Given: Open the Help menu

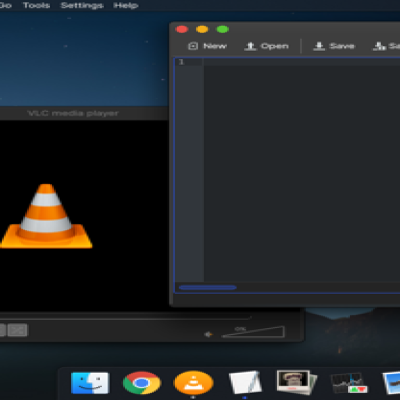Looking at the screenshot, I should click(x=126, y=5).
